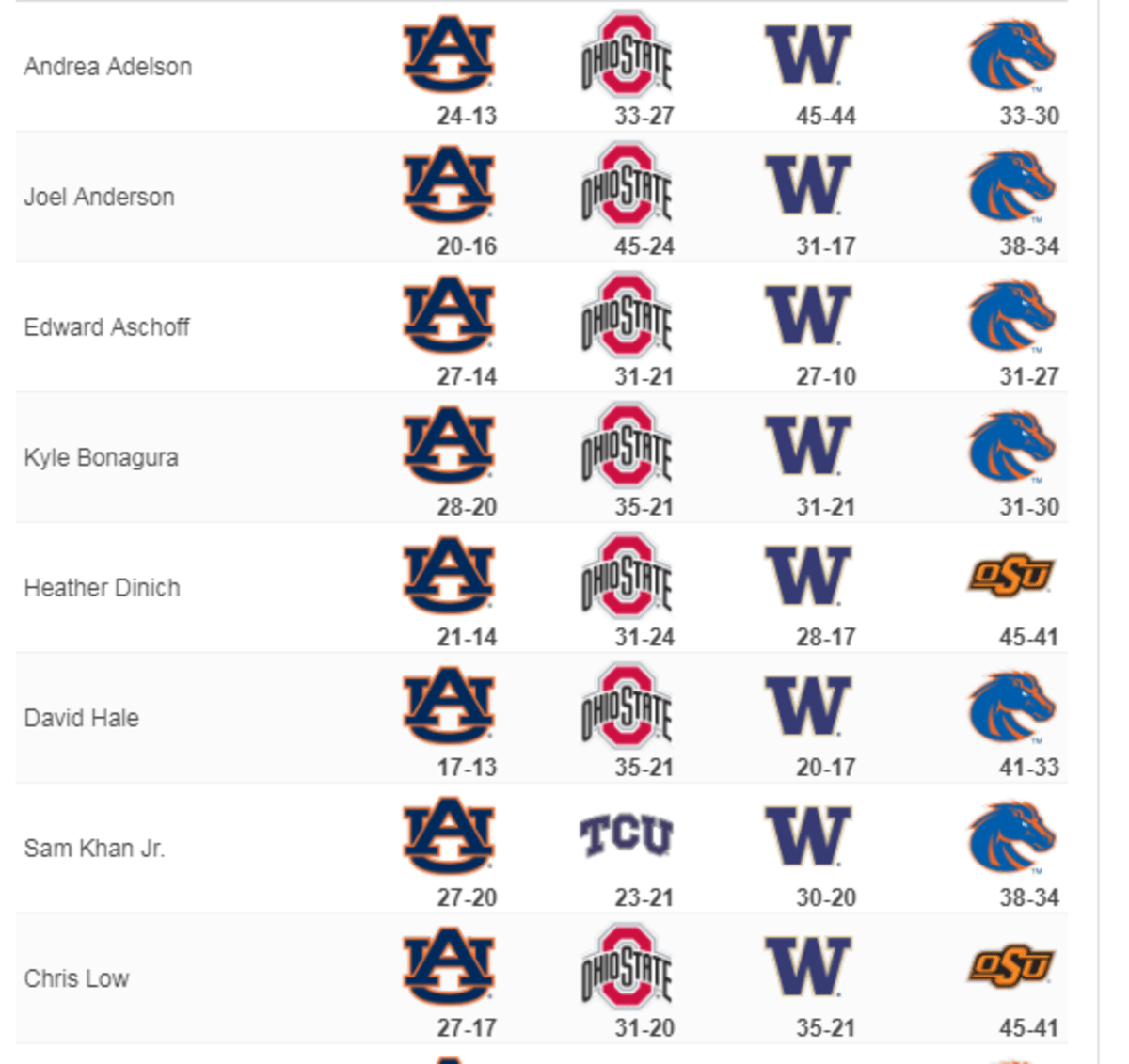Click Ohio State logo in Joel Anderson's row
The width and height of the screenshot is (1129, 1064).
tap(627, 185)
